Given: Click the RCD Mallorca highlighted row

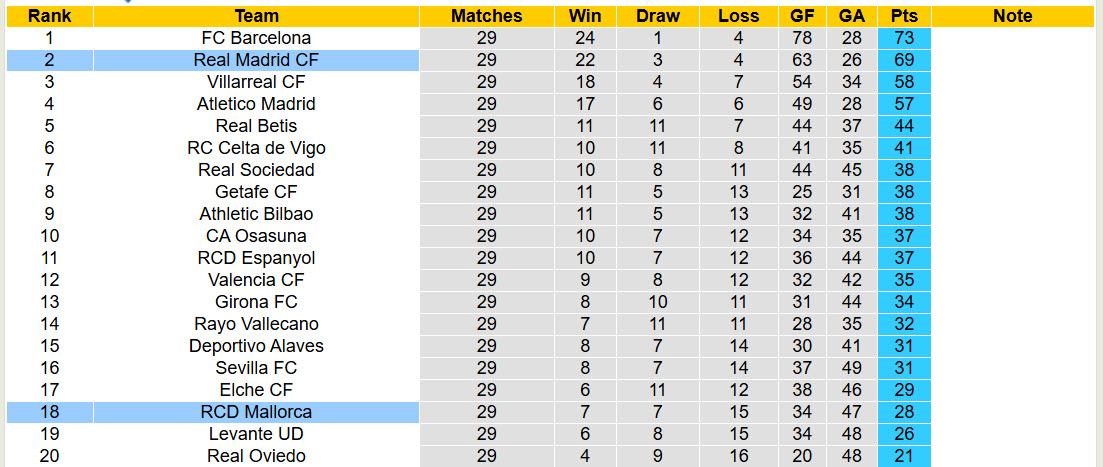Looking at the screenshot, I should [256, 412].
